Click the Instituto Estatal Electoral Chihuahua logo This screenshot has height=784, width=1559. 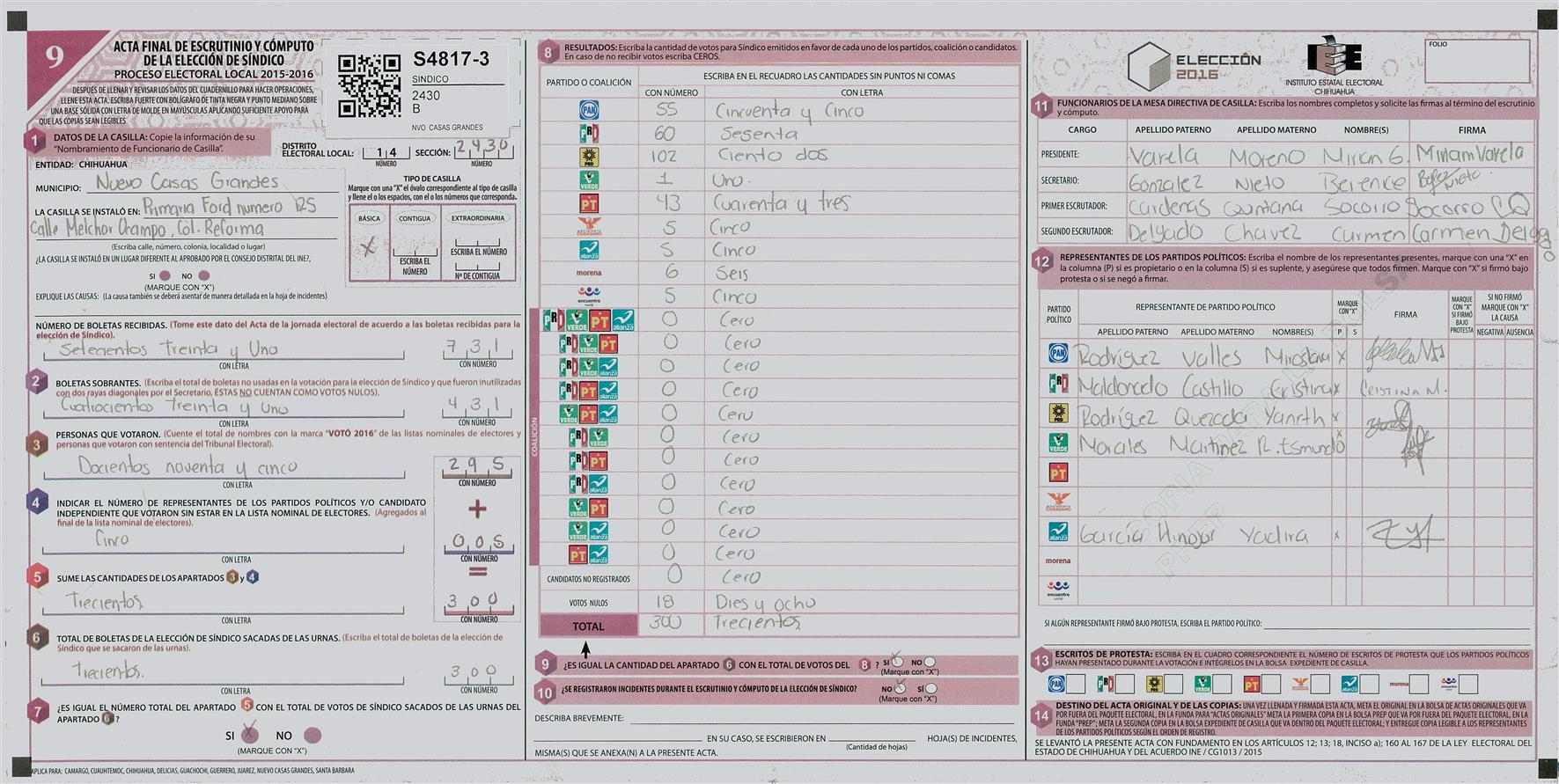[x=1334, y=60]
